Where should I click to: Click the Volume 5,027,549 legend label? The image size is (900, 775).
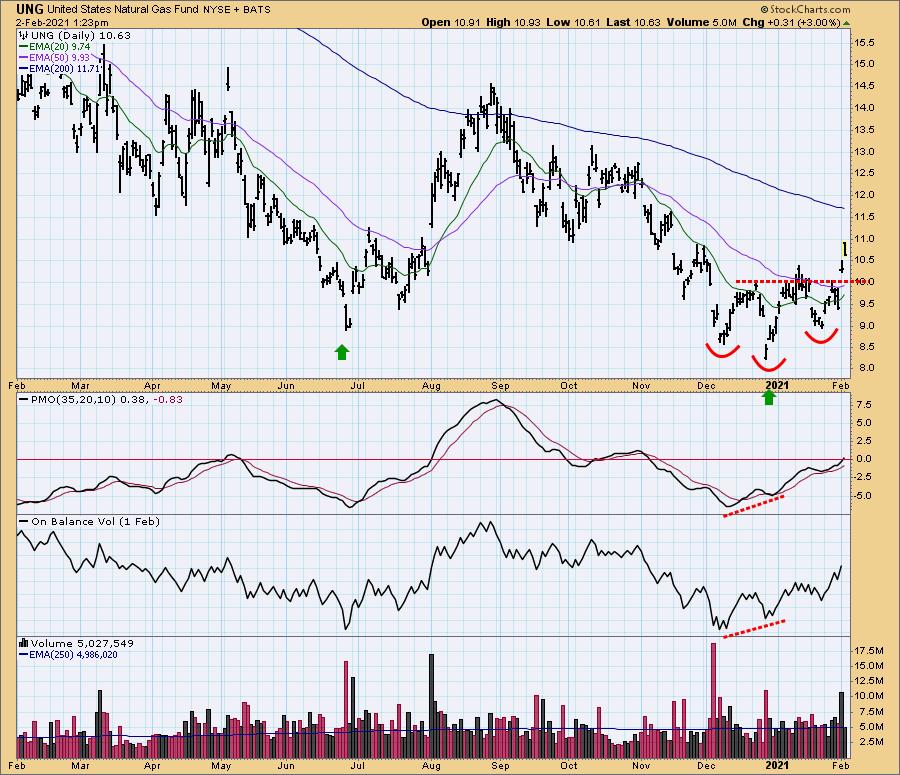pyautogui.click(x=82, y=644)
